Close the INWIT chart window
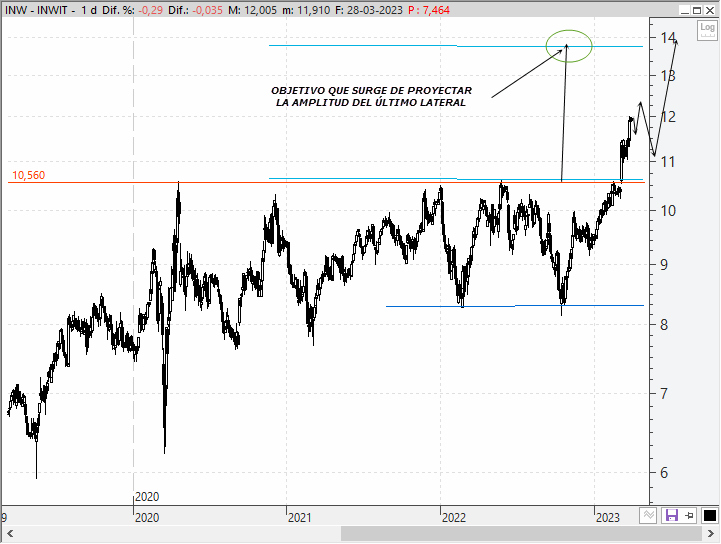 click(x=710, y=10)
